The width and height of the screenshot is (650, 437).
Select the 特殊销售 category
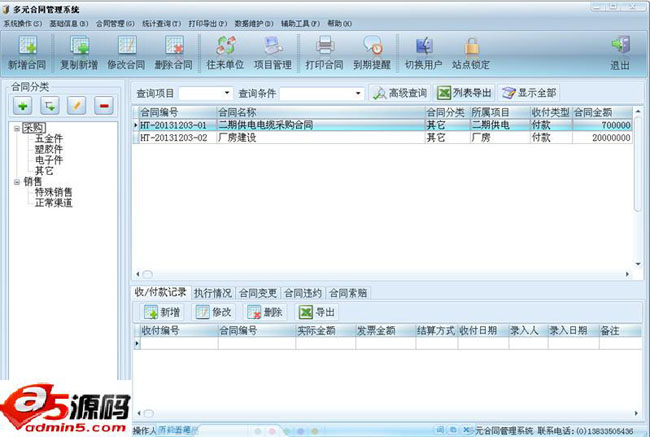point(53,192)
